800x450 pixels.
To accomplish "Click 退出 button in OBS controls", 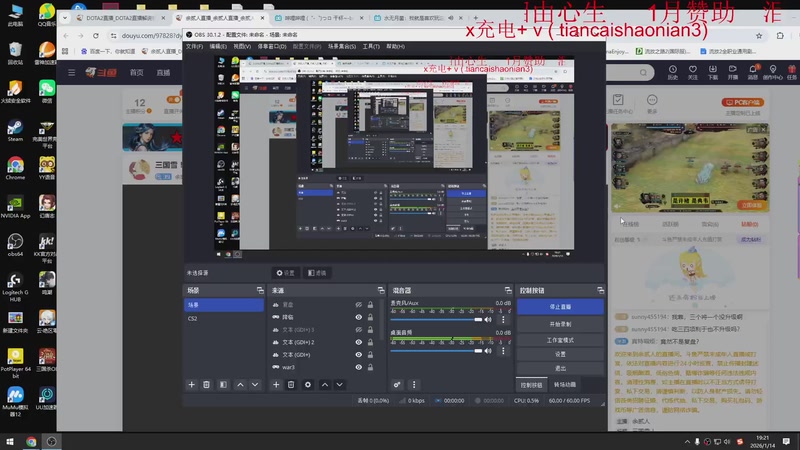I will click(x=560, y=368).
